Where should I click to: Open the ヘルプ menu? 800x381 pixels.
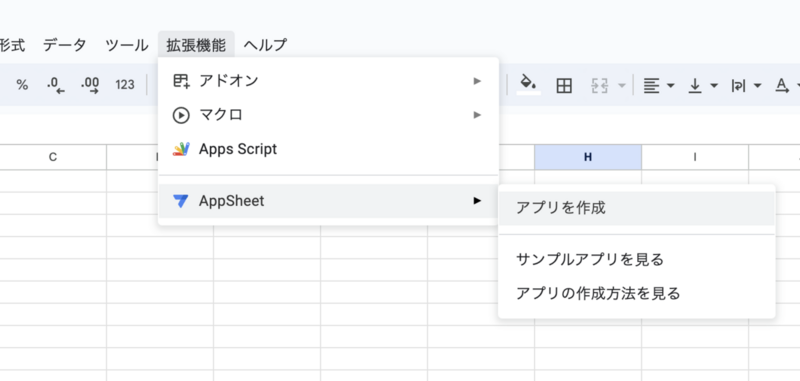tap(265, 45)
